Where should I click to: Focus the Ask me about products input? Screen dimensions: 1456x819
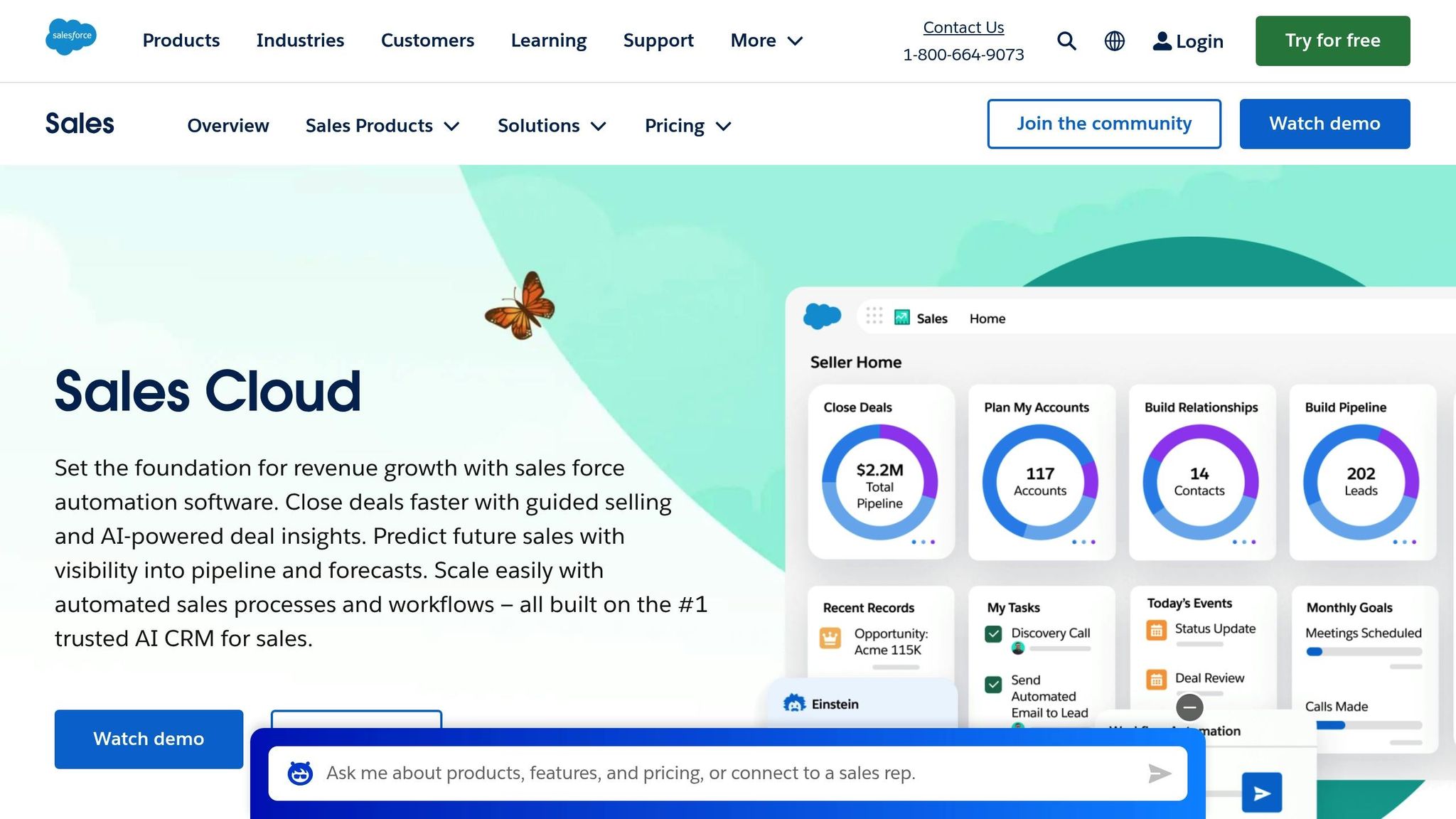pos(728,773)
